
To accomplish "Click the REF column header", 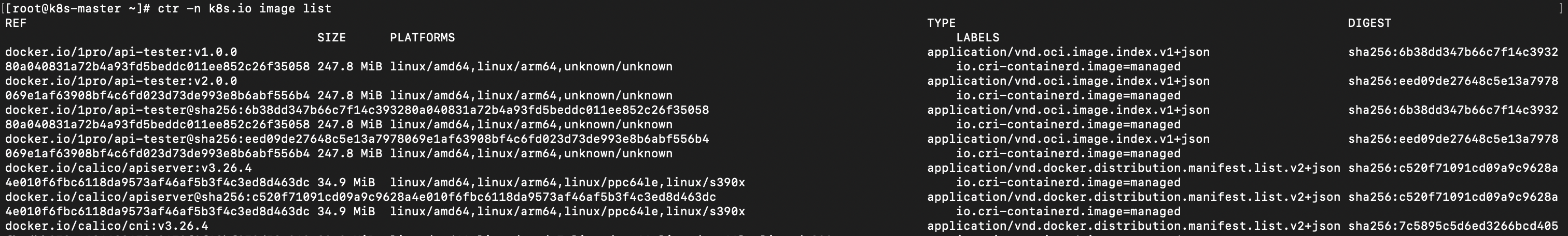I will (16, 23).
